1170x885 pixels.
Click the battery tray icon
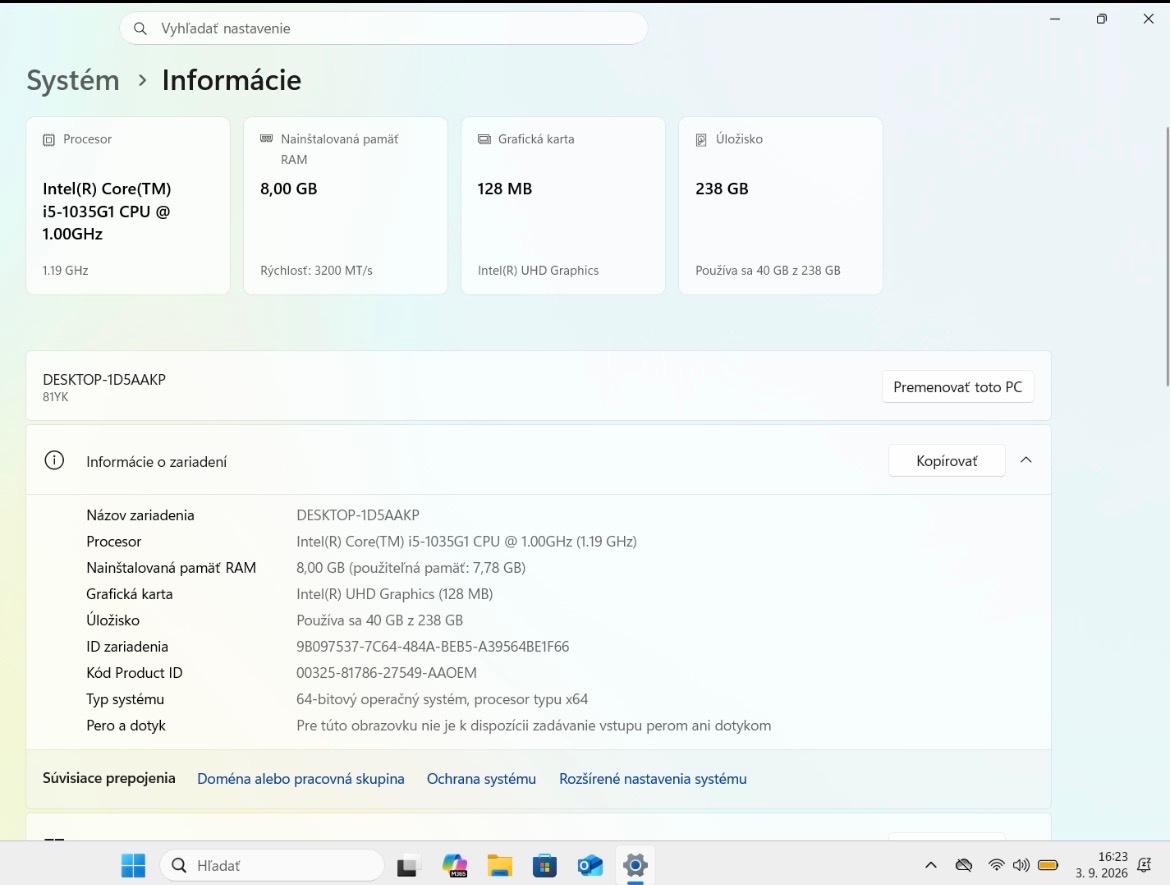(x=1048, y=866)
